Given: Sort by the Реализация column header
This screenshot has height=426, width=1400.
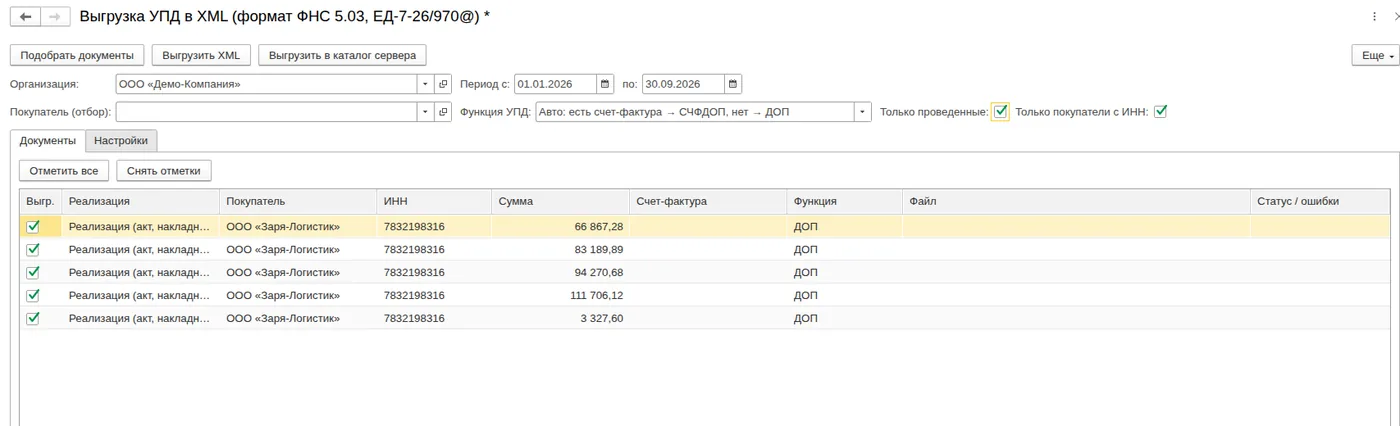Looking at the screenshot, I should coord(140,201).
